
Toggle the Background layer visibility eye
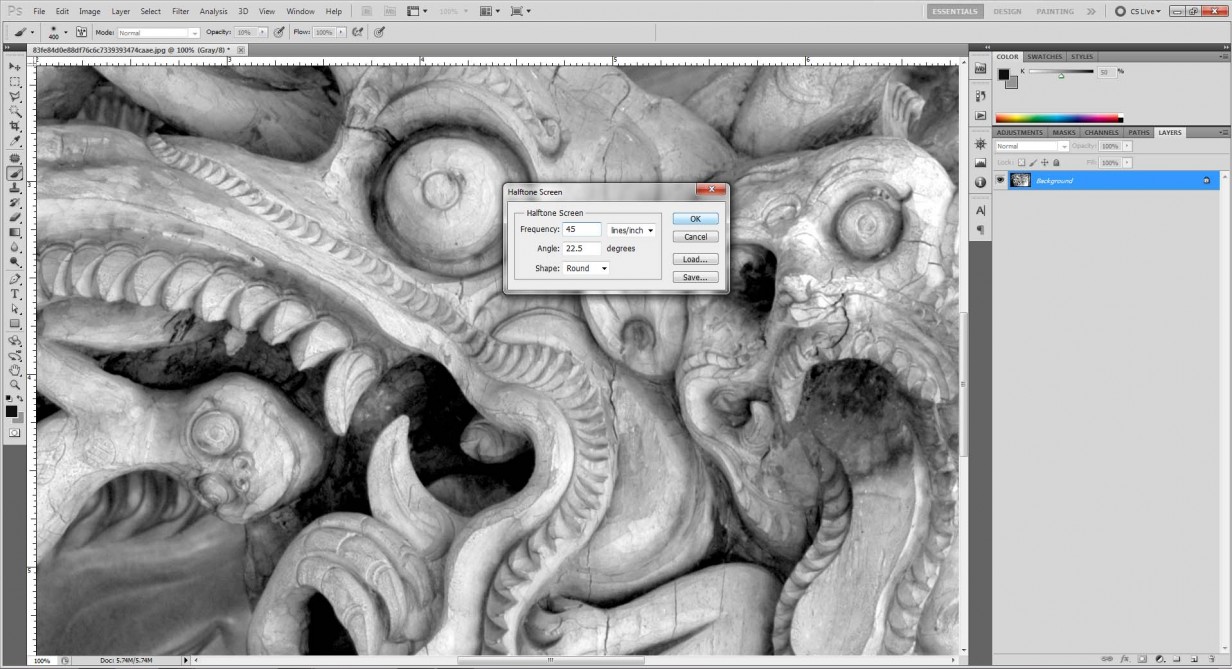[998, 180]
